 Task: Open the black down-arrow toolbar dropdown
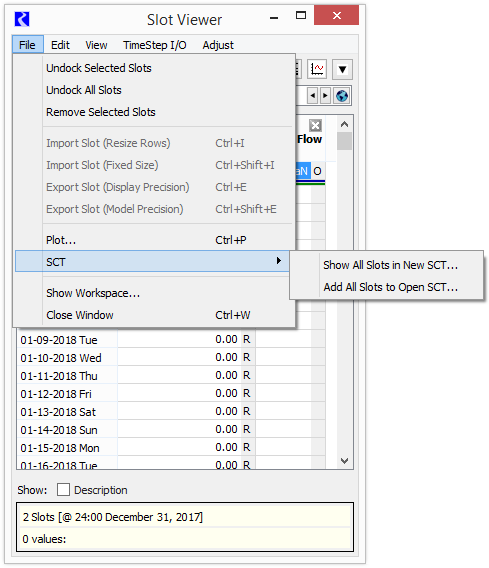tap(342, 69)
